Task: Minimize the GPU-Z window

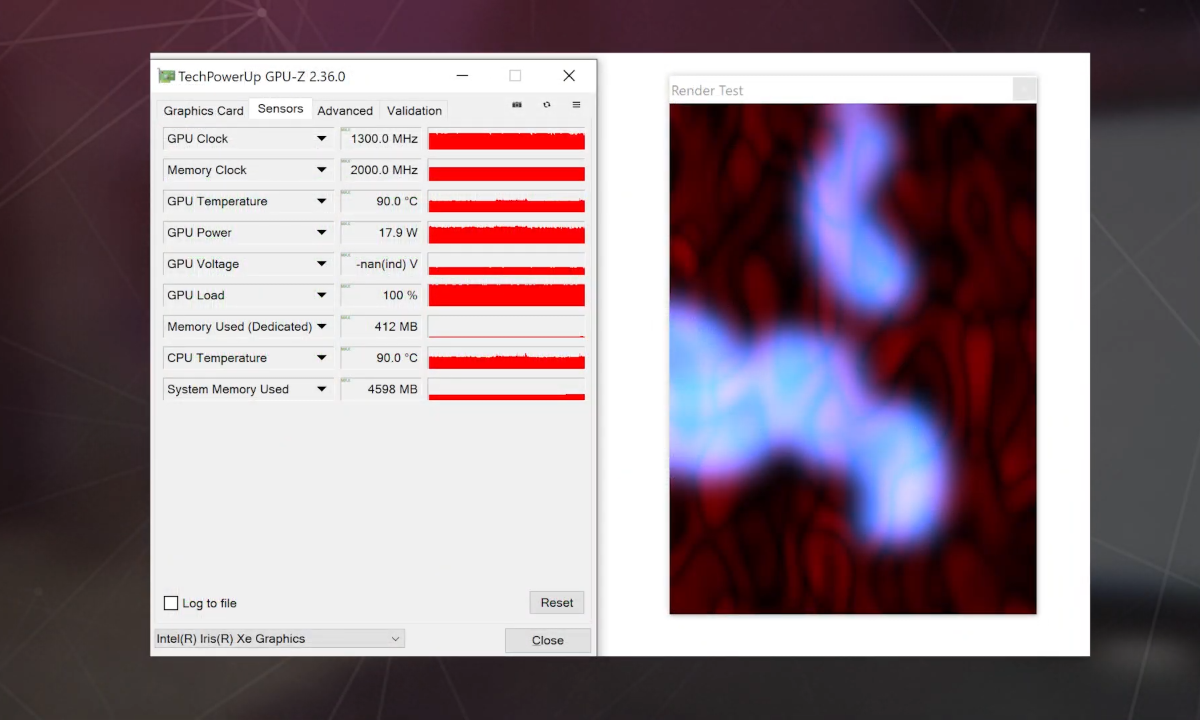Action: (462, 76)
